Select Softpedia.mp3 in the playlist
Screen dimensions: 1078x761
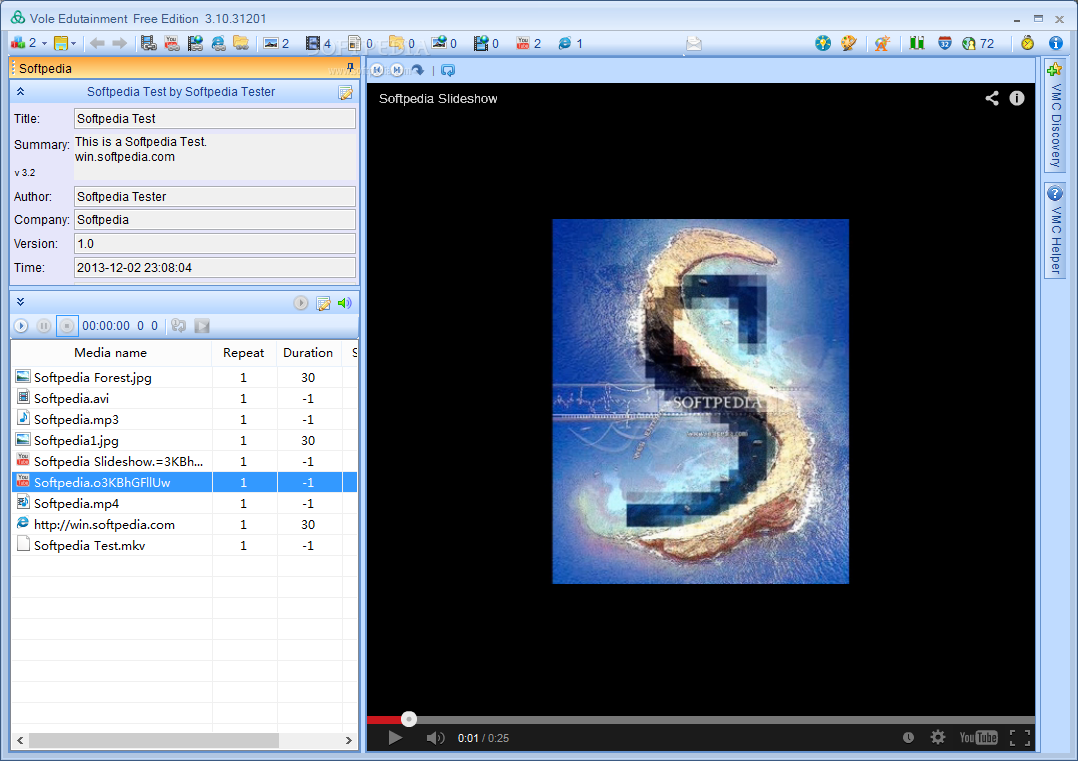pos(184,419)
